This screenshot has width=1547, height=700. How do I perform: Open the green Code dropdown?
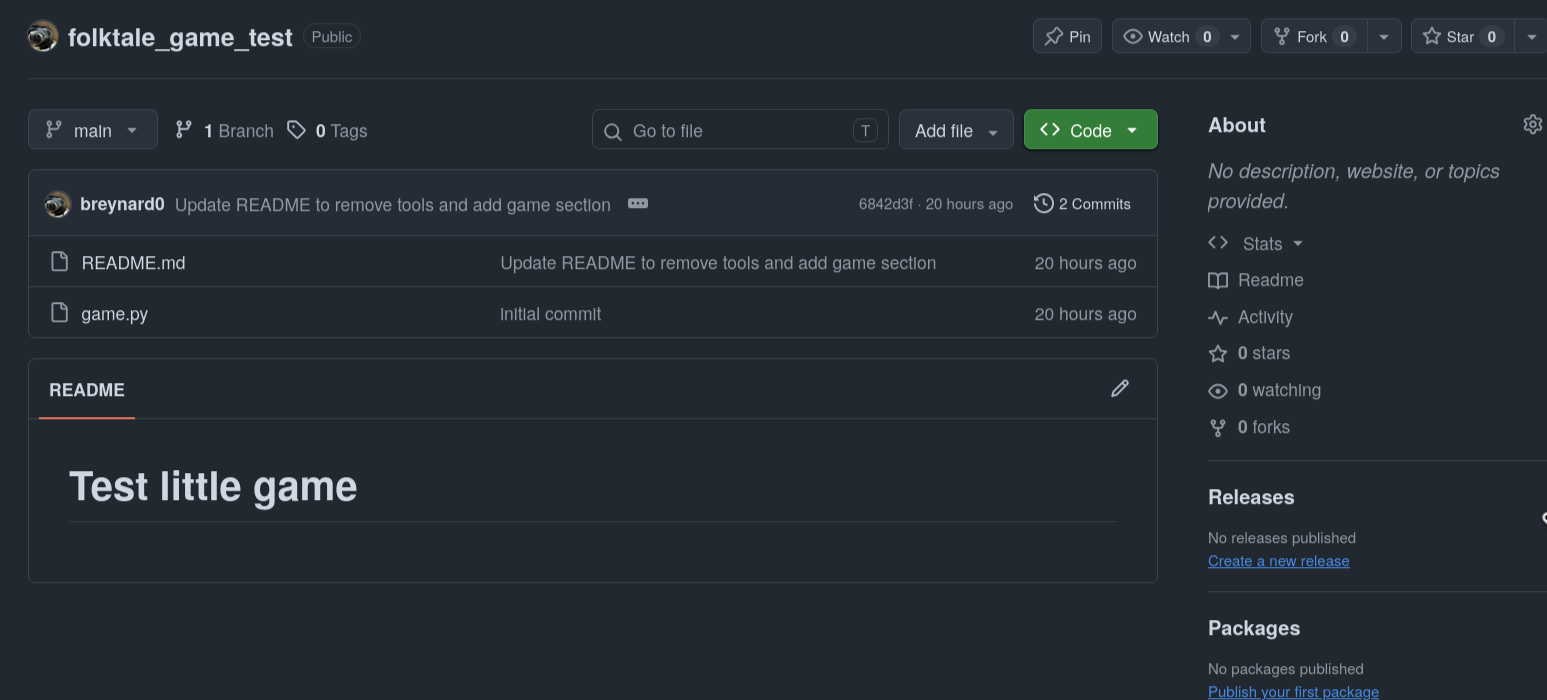tap(1090, 130)
